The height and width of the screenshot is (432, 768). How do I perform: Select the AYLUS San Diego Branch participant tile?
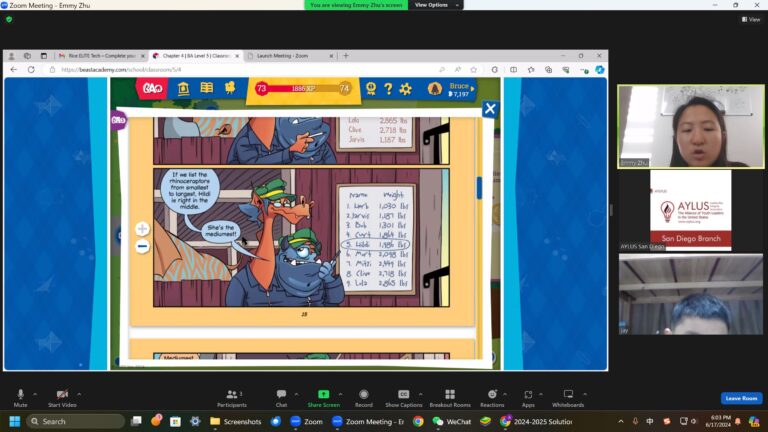click(x=691, y=211)
